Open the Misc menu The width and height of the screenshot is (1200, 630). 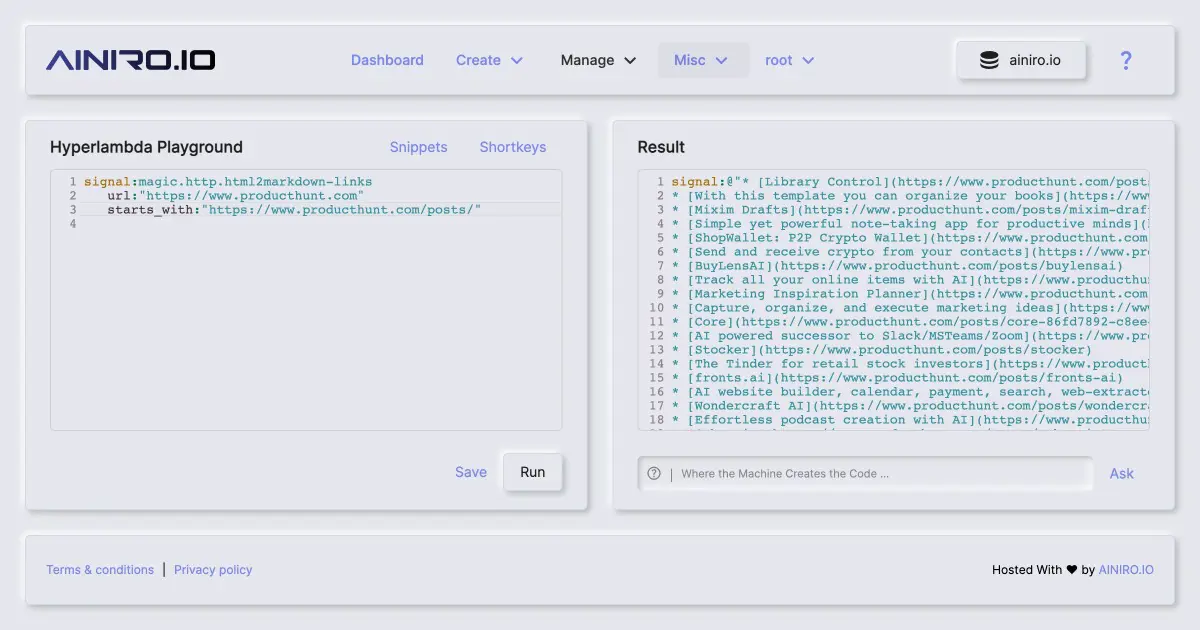click(703, 60)
